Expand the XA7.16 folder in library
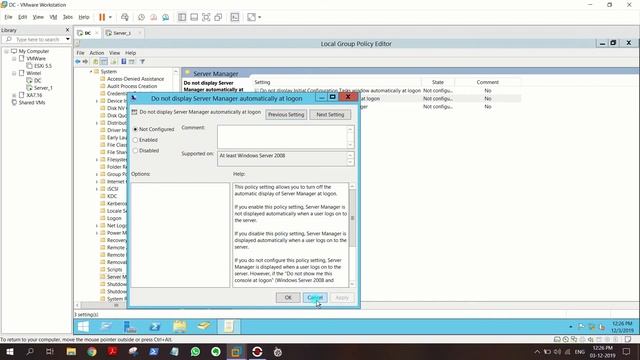 coord(14,95)
